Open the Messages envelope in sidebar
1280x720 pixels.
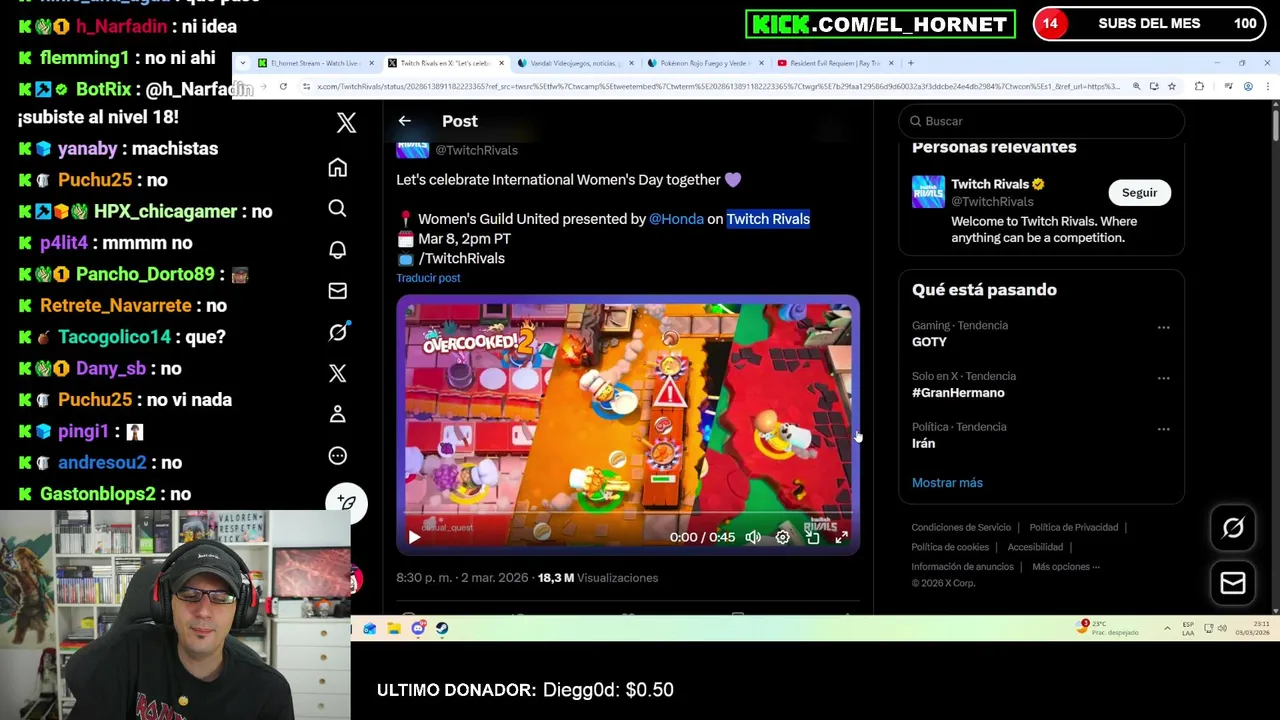338,290
